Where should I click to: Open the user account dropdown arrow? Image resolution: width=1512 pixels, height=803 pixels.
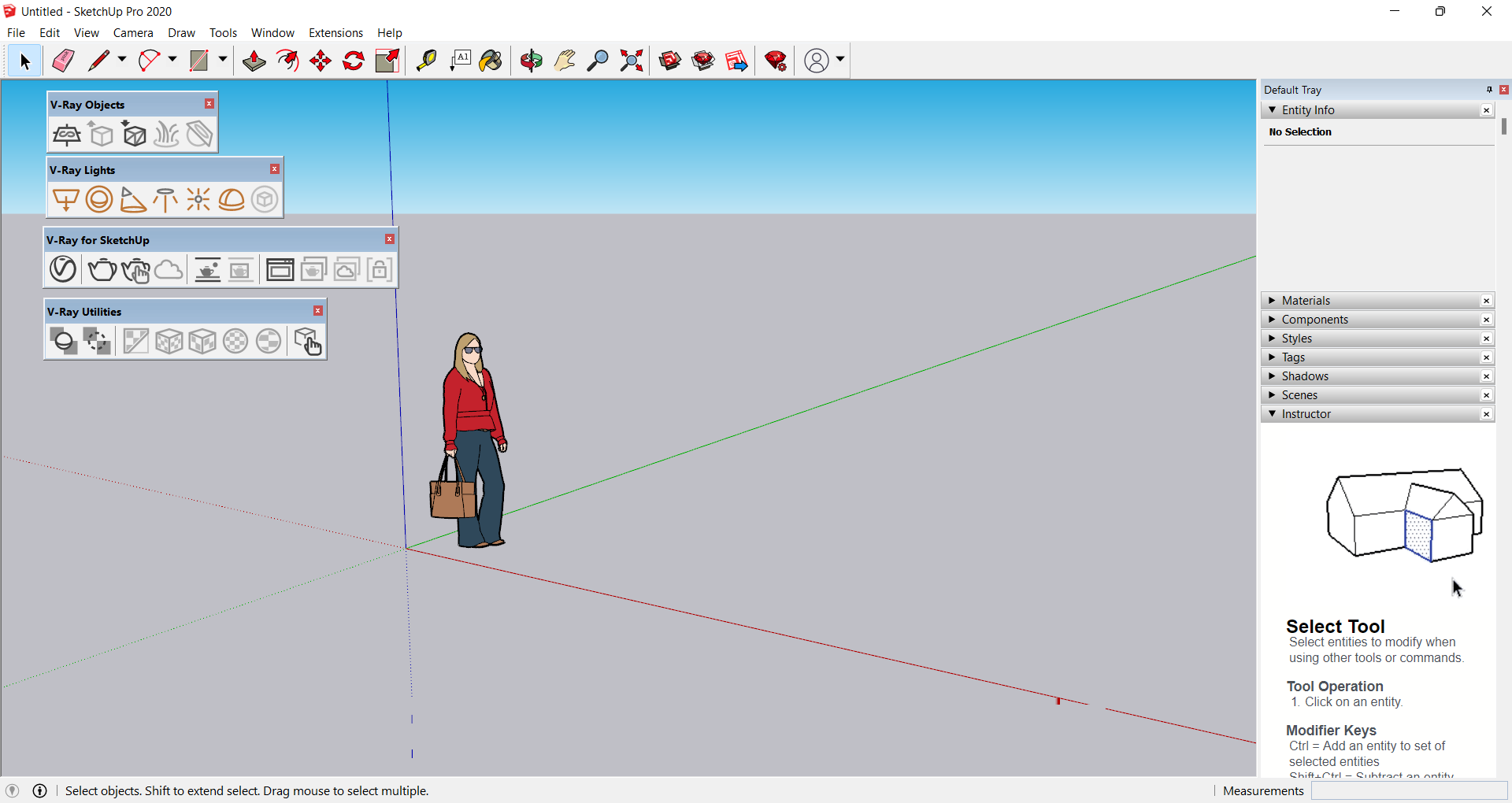(840, 60)
